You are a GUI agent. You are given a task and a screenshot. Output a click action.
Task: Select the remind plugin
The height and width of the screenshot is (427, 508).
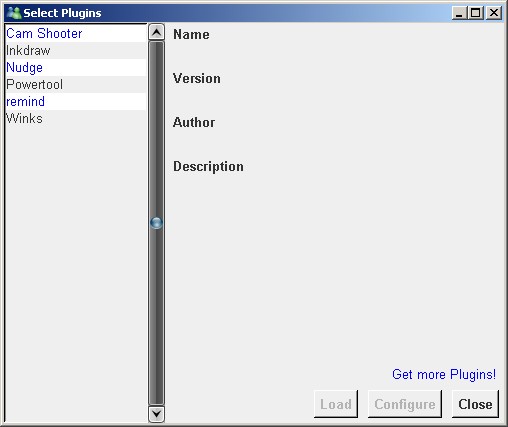(x=76, y=101)
